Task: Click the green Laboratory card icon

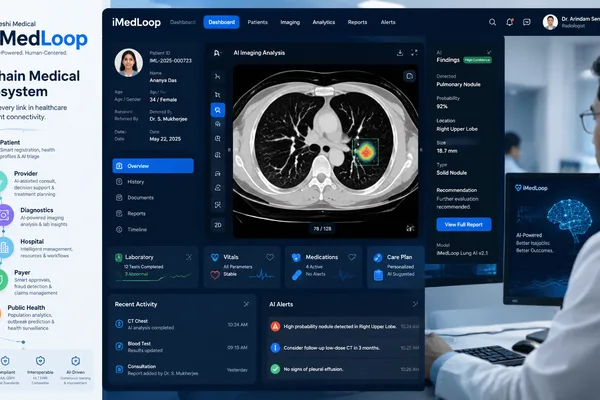Action: coord(119,258)
